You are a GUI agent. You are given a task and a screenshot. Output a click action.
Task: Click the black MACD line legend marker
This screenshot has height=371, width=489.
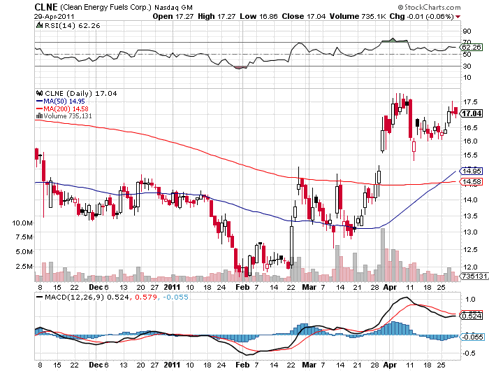pos(40,297)
